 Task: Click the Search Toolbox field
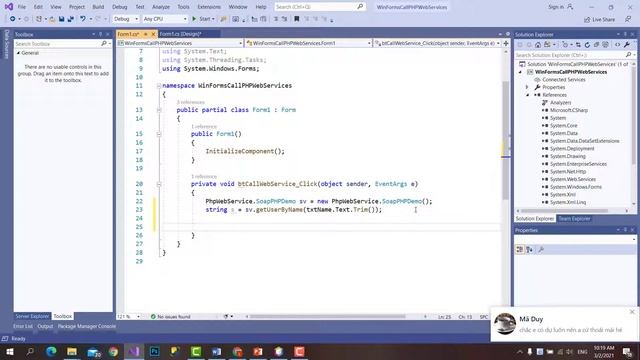[62, 43]
